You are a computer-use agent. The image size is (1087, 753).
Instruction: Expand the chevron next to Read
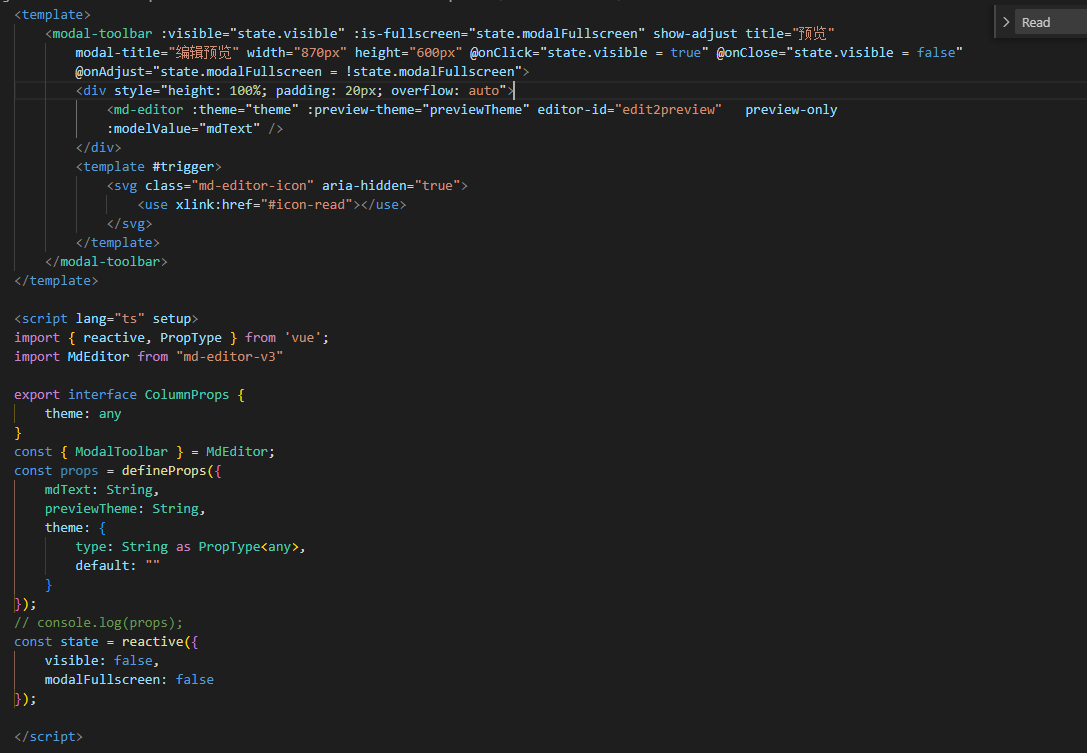coord(1005,20)
